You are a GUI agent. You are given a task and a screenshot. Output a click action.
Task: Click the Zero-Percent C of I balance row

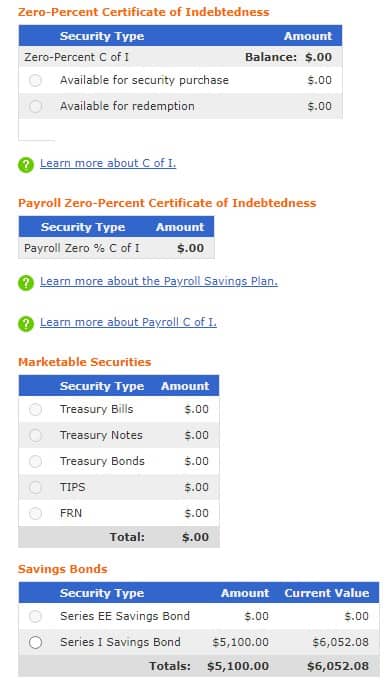[180, 57]
